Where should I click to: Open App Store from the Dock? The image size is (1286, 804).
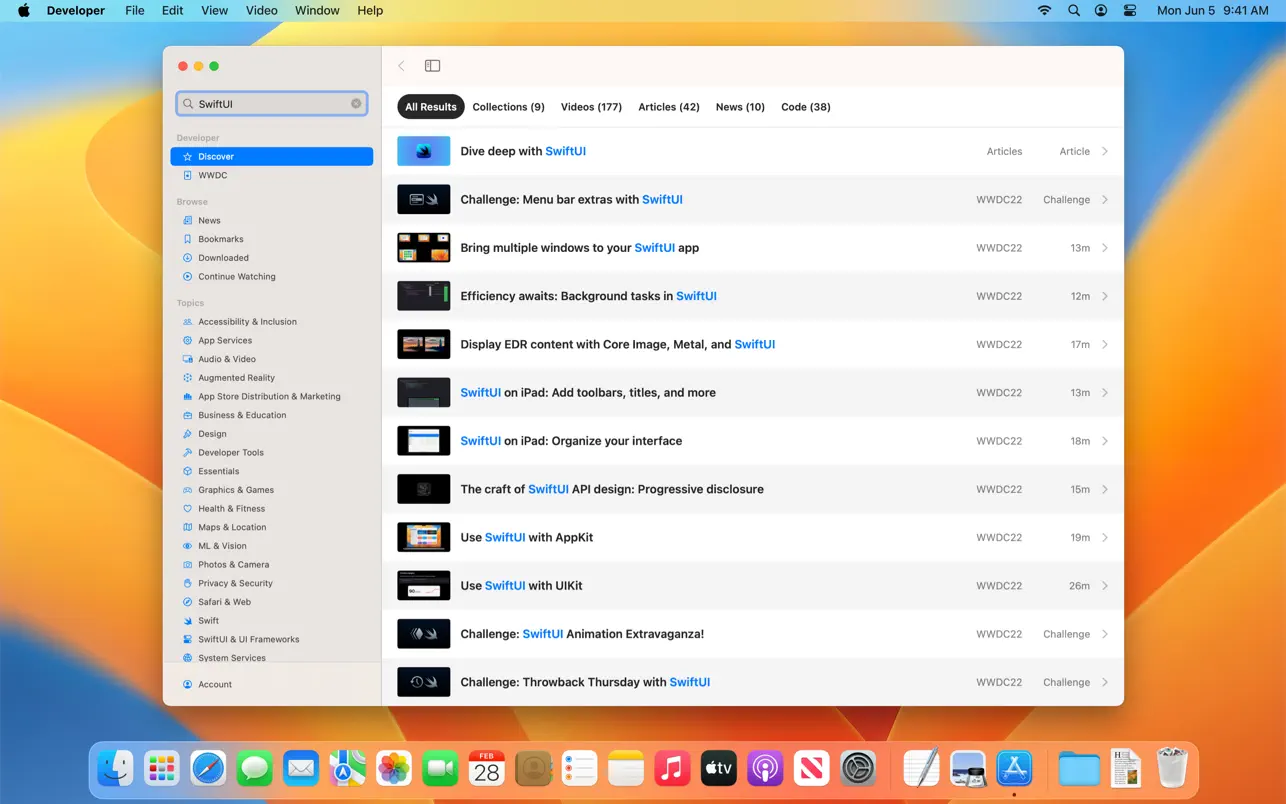[x=1014, y=769]
